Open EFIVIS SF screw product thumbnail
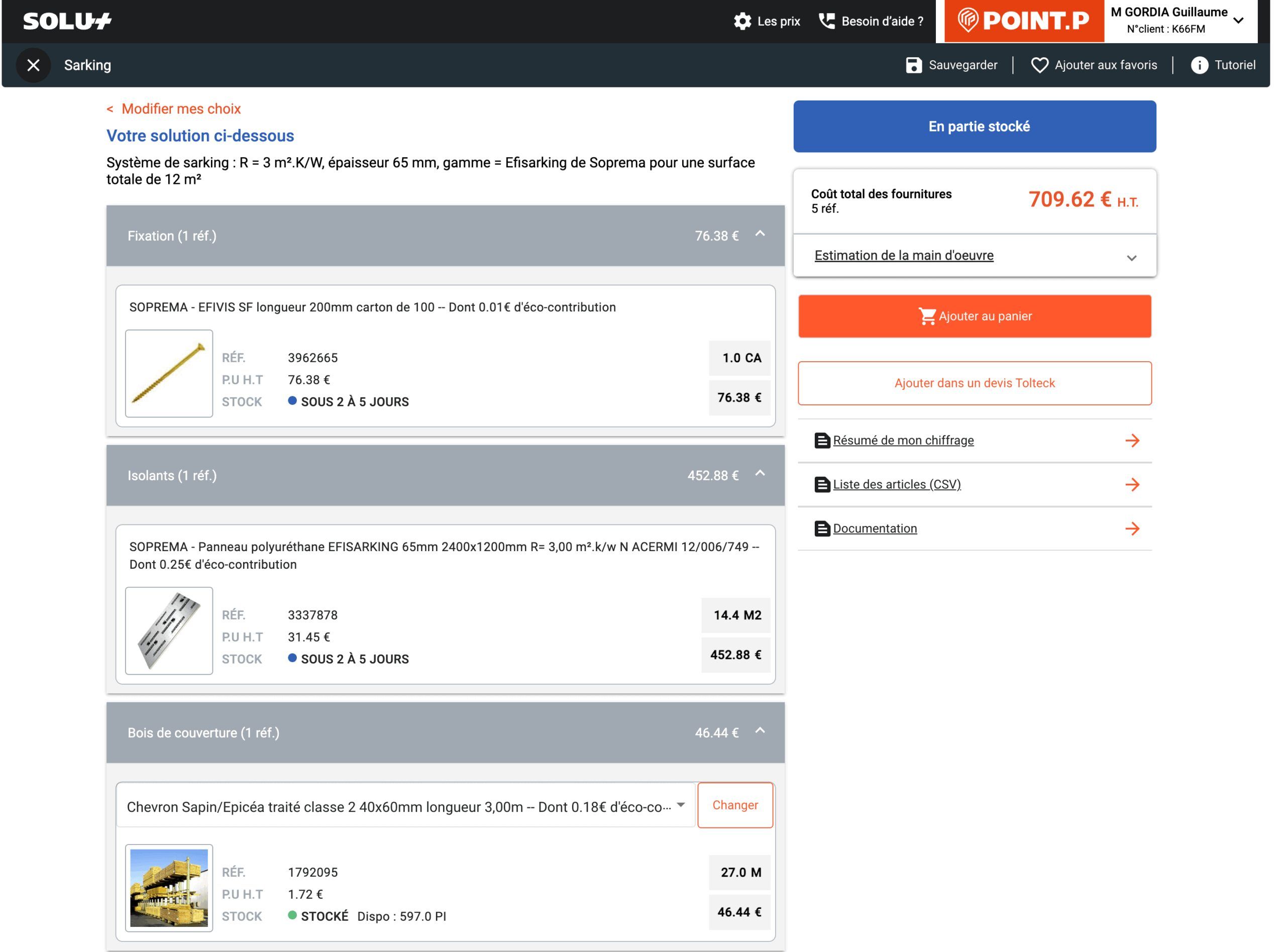 (169, 373)
